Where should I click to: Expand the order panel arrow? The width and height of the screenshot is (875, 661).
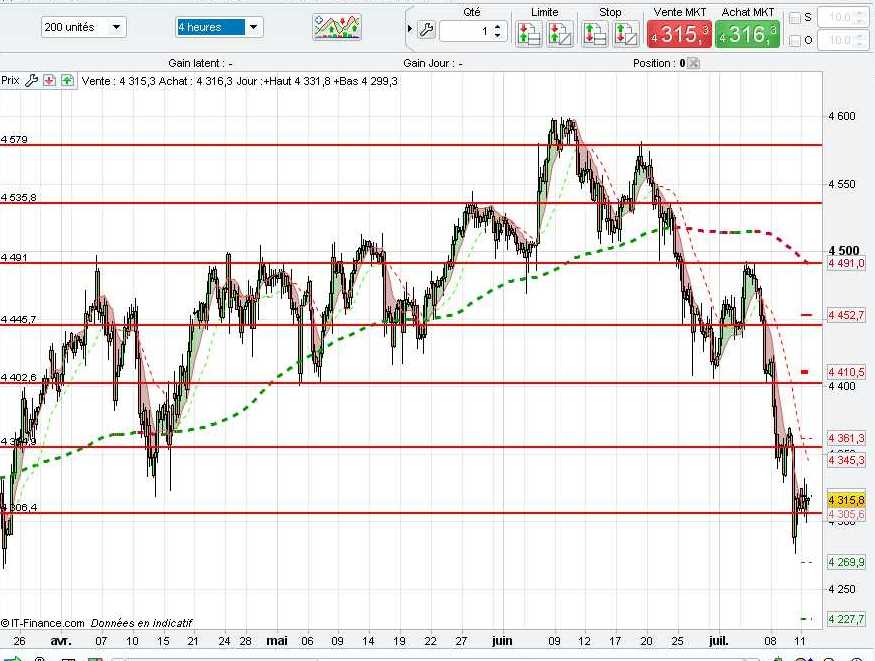point(410,28)
